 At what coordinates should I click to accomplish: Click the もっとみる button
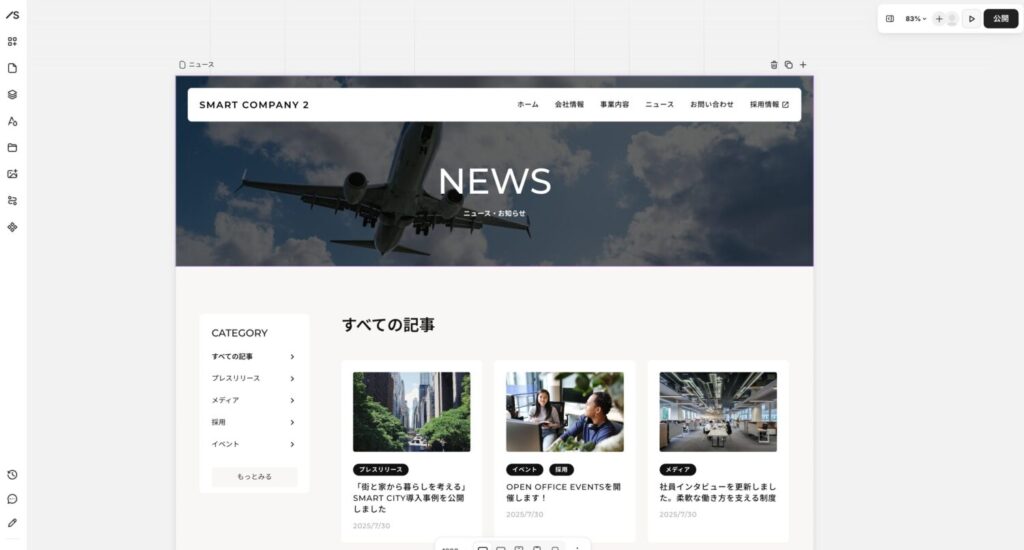pyautogui.click(x=254, y=477)
